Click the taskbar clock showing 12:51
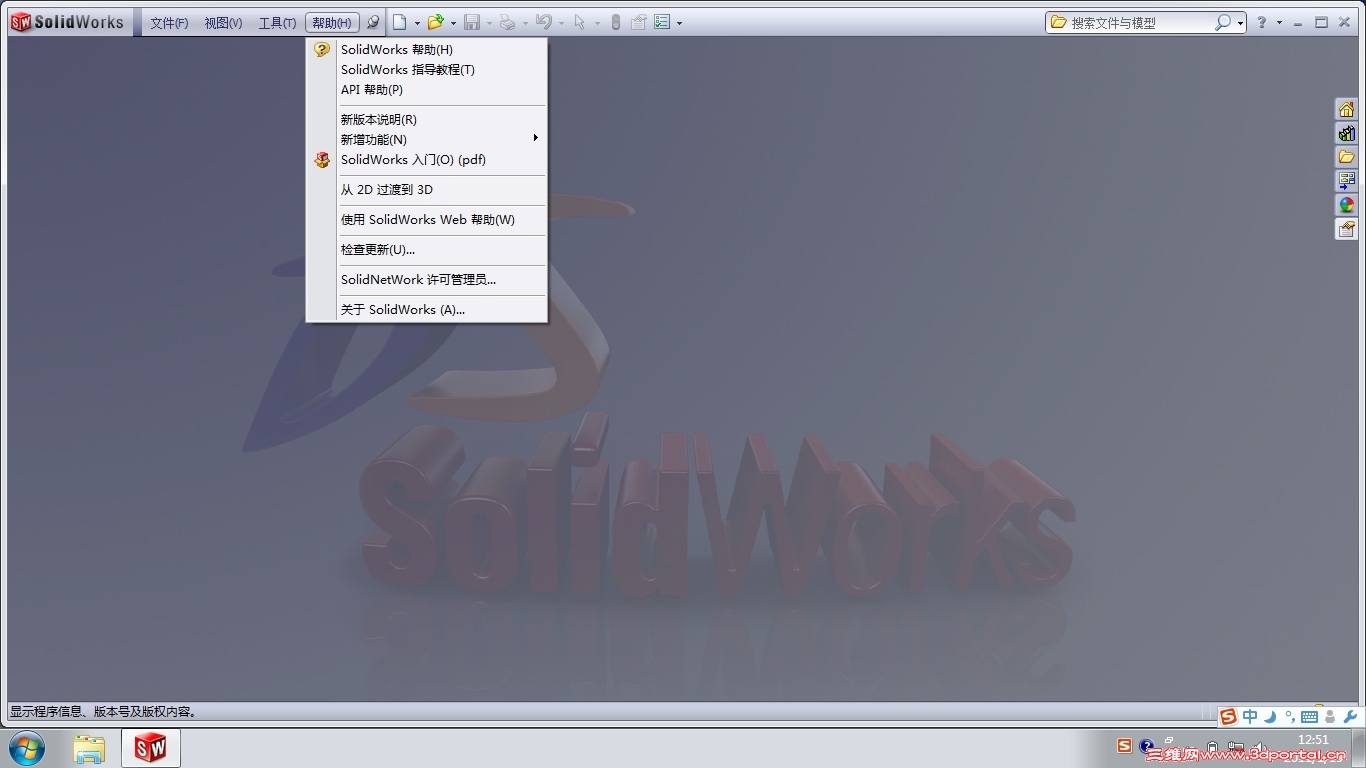This screenshot has width=1366, height=768. coord(1313,740)
